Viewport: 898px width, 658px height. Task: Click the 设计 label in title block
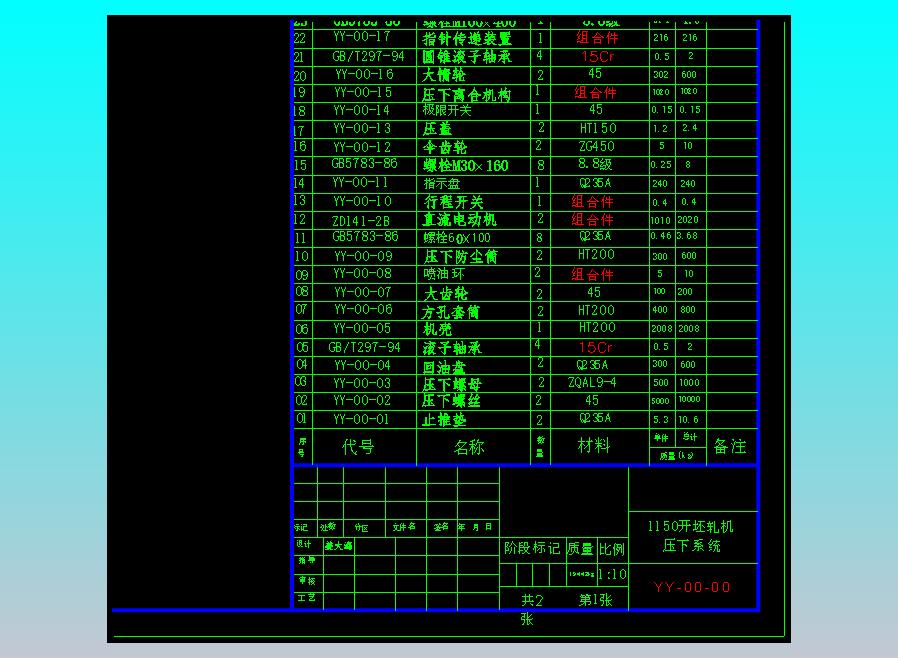click(x=304, y=544)
